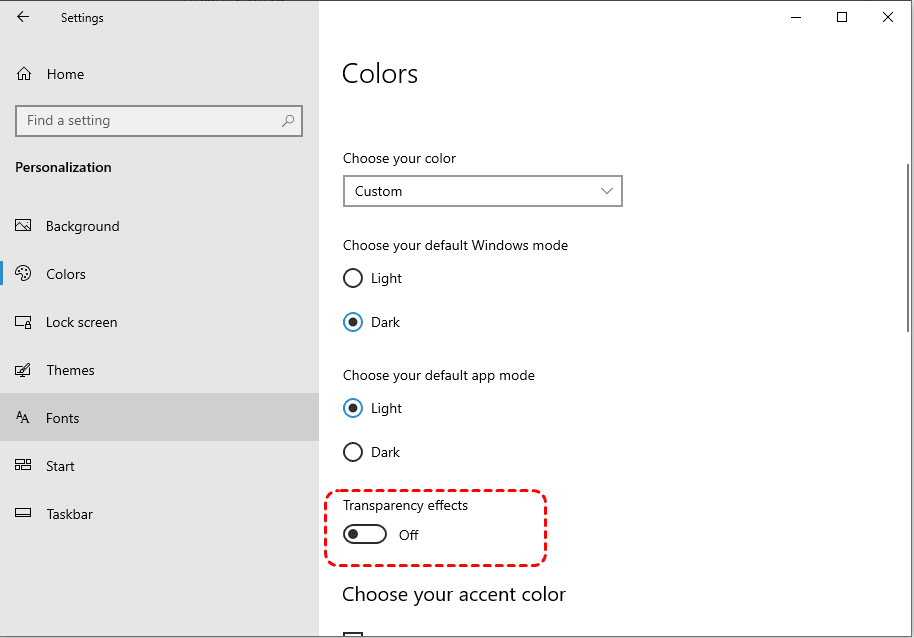Click the Colors palette icon
Image resolution: width=914 pixels, height=638 pixels.
[x=23, y=274]
